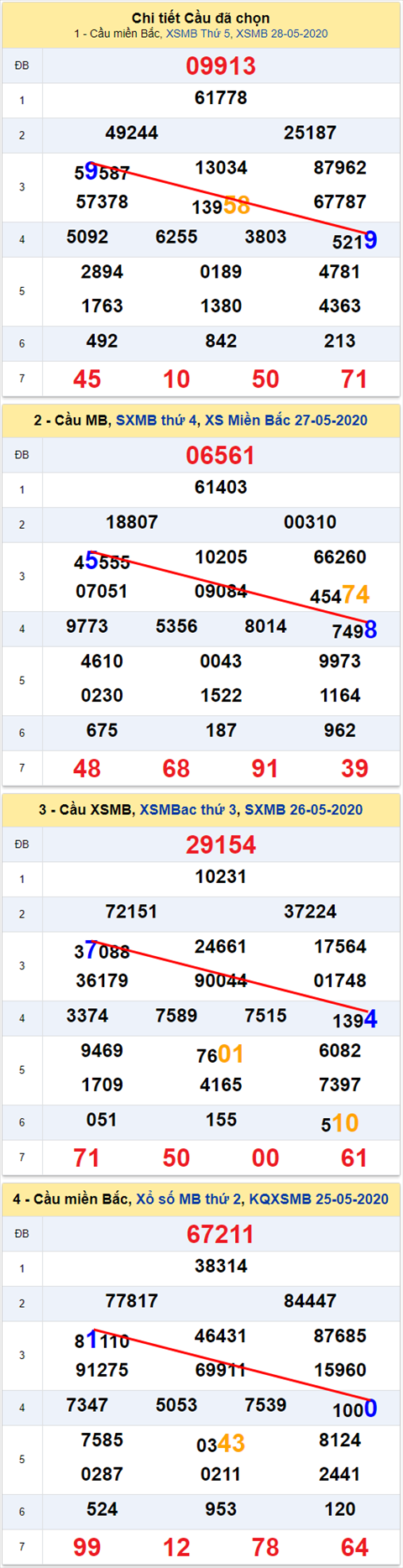Select special prize number 06561
Viewport: 403px width, 1568px height.
221,455
